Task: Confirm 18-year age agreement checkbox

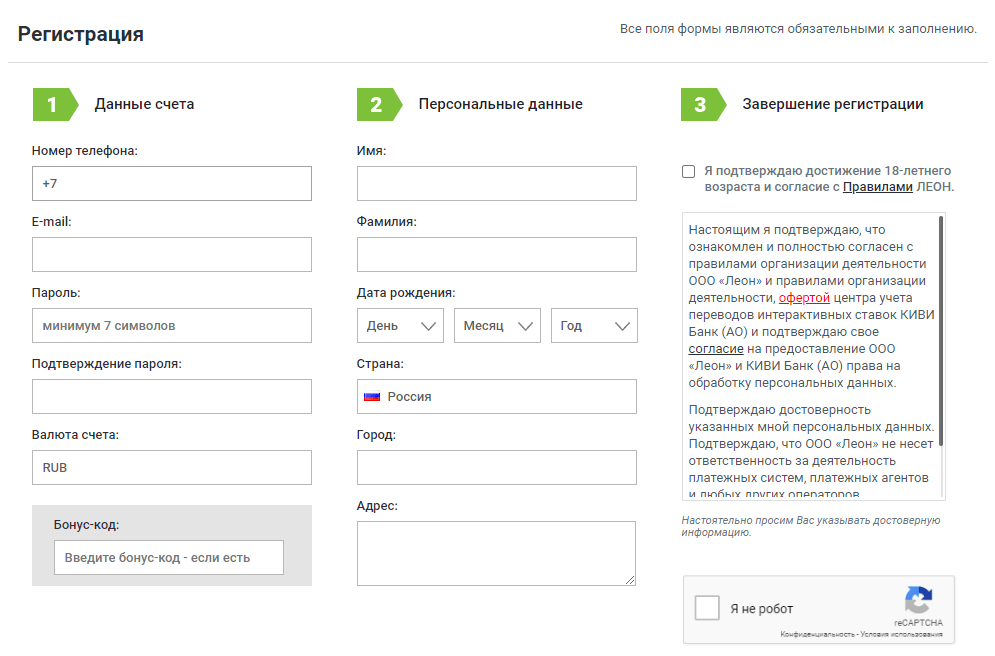Action: point(688,171)
